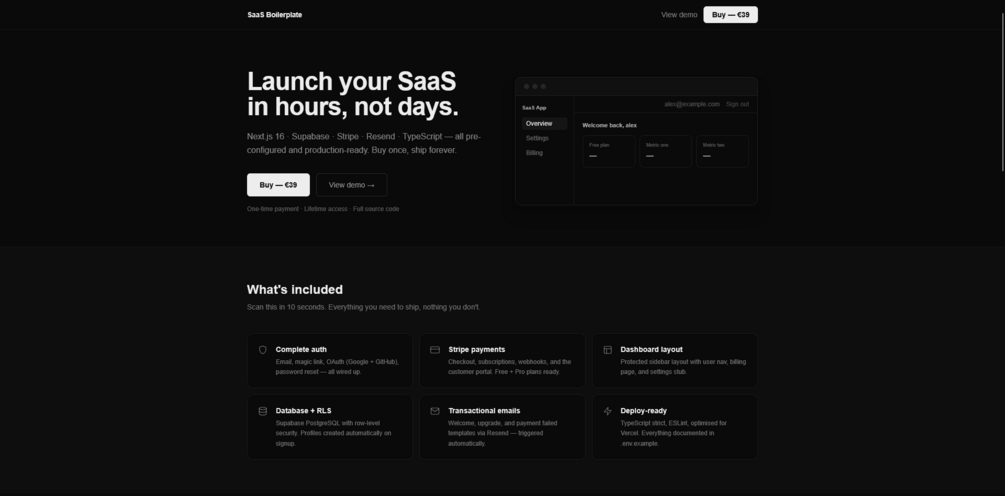Click the credit card icon beside Stripe payments
This screenshot has width=1005, height=496.
coord(435,350)
